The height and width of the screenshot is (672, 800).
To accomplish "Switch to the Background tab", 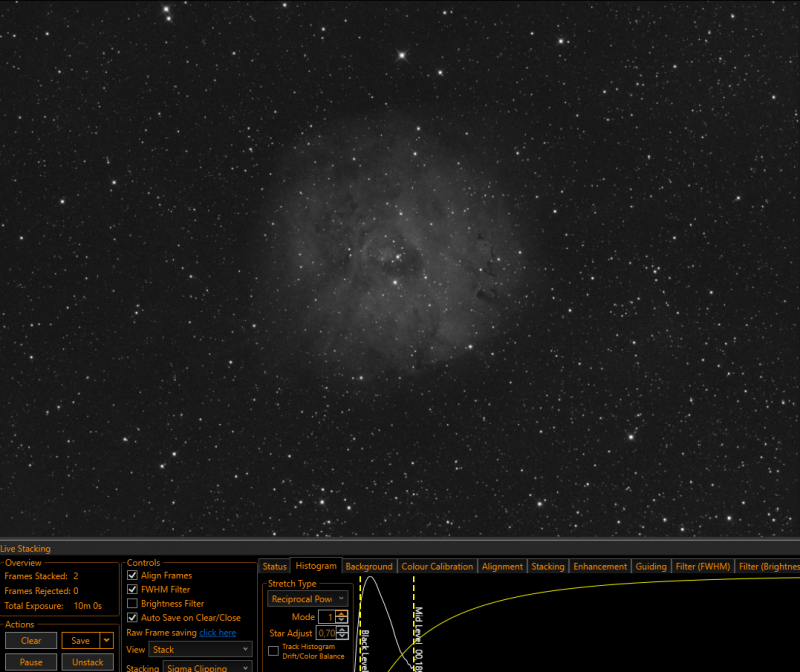I will [x=369, y=566].
